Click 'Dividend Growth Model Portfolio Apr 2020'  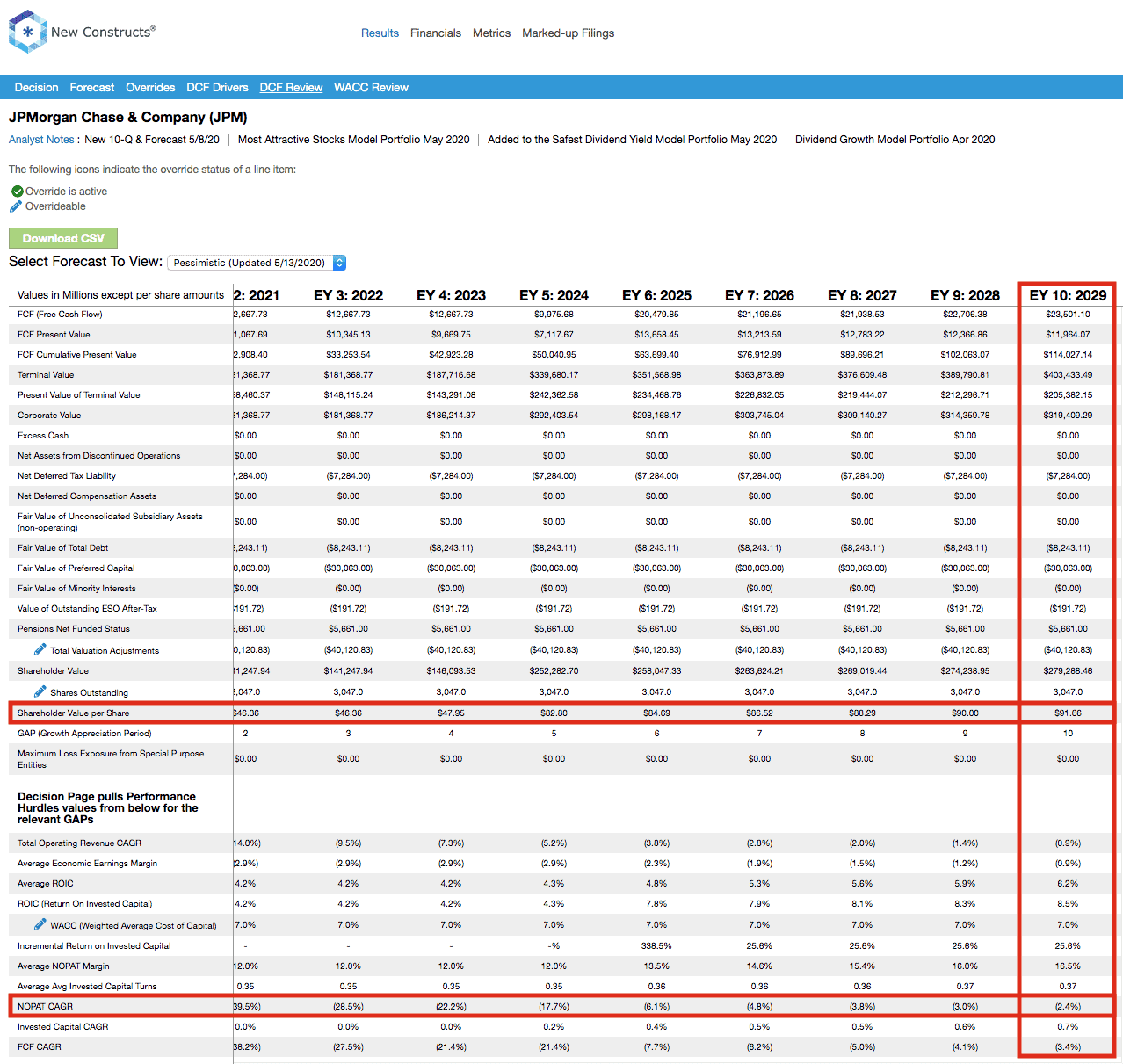point(895,140)
